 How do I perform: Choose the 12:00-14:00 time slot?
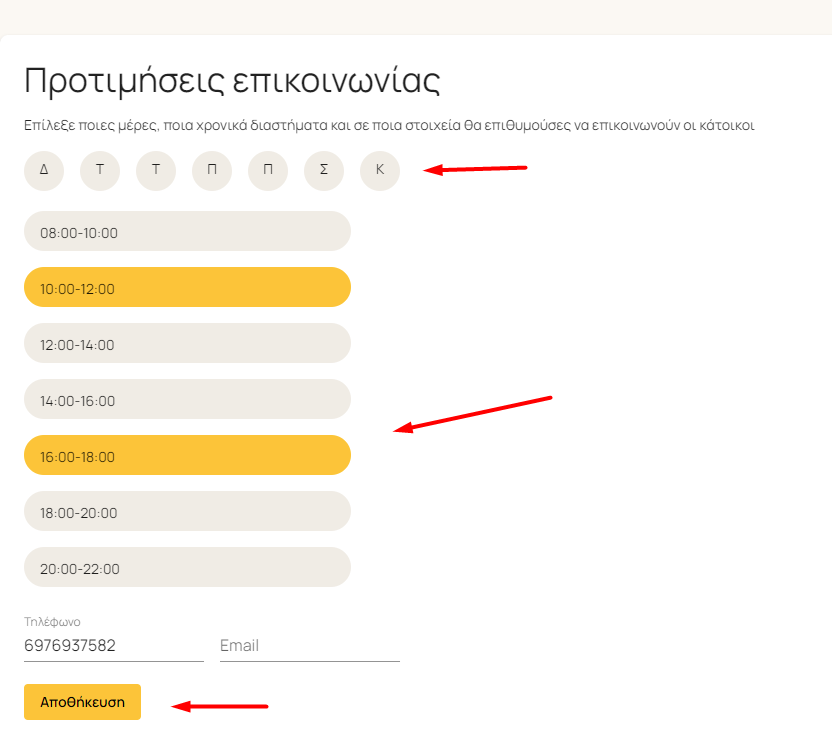(187, 343)
